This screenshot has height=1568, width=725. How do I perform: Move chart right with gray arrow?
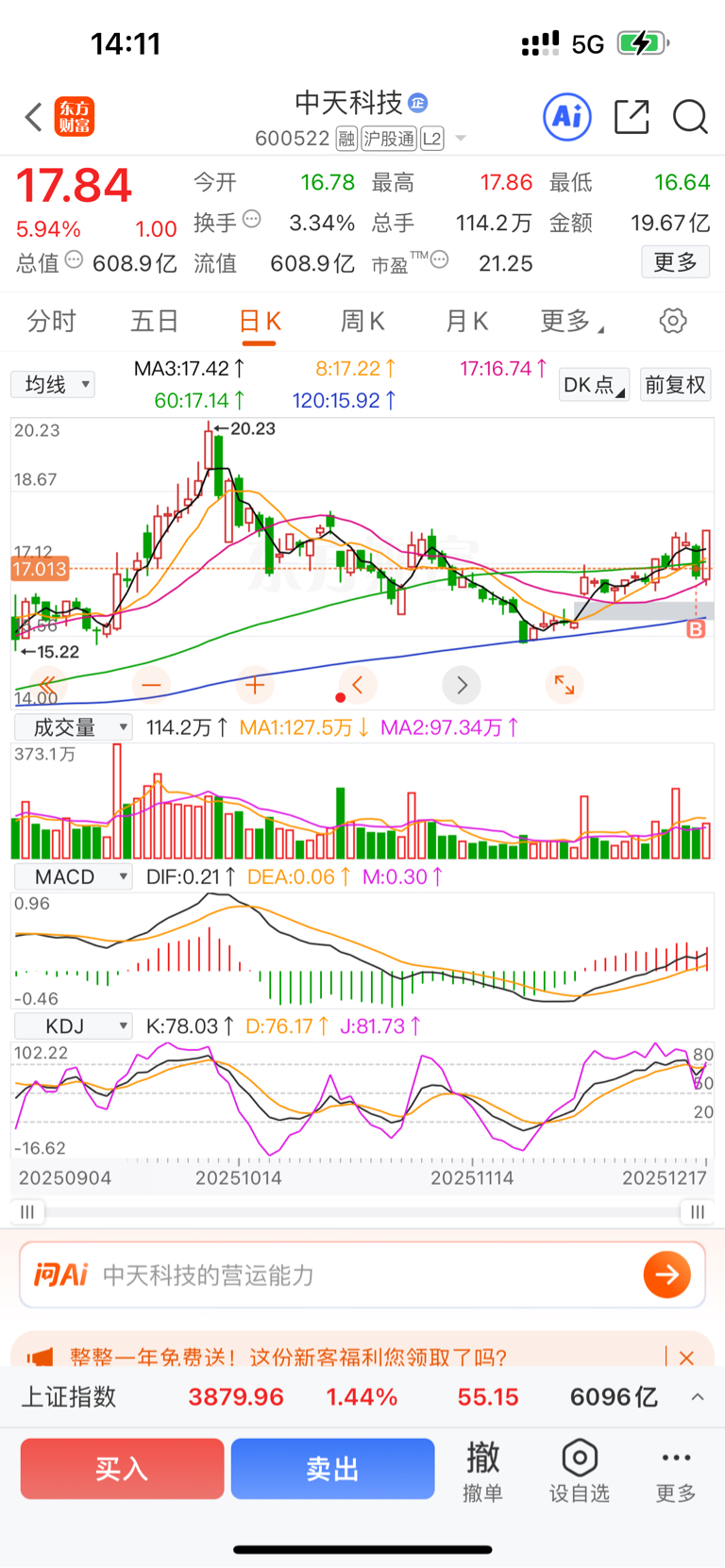[462, 685]
